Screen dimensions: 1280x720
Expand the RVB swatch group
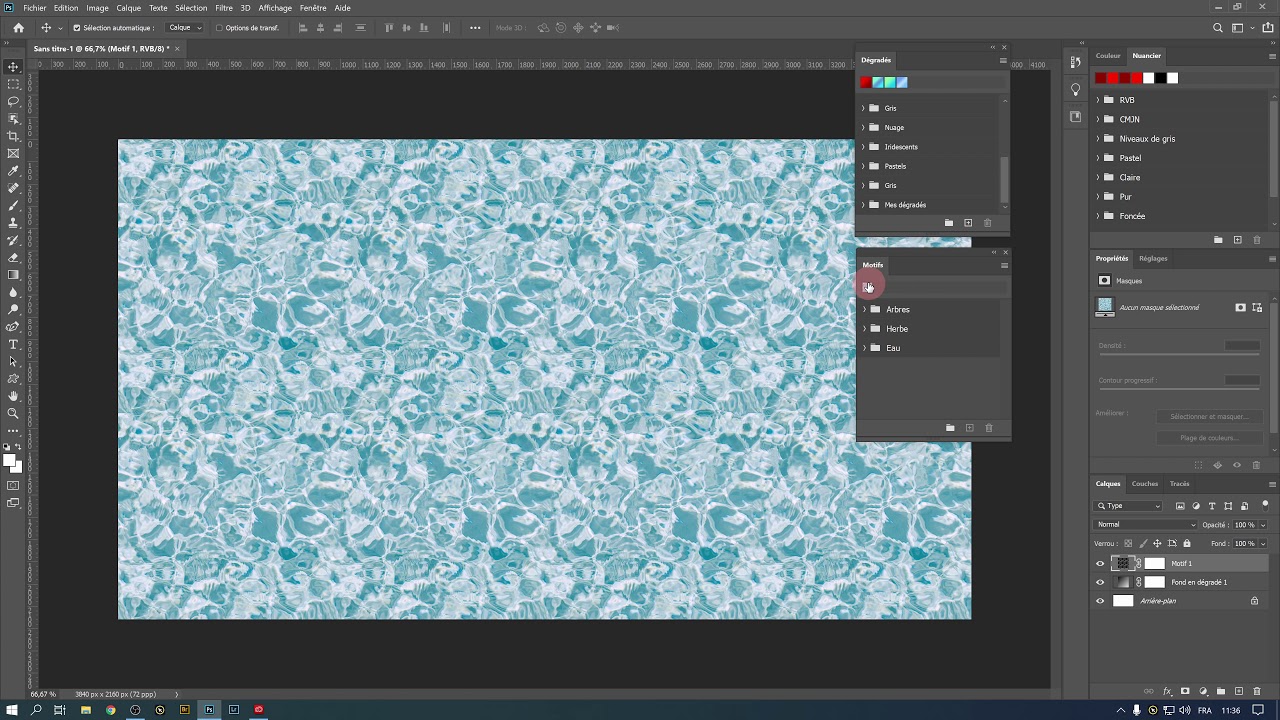click(1097, 100)
